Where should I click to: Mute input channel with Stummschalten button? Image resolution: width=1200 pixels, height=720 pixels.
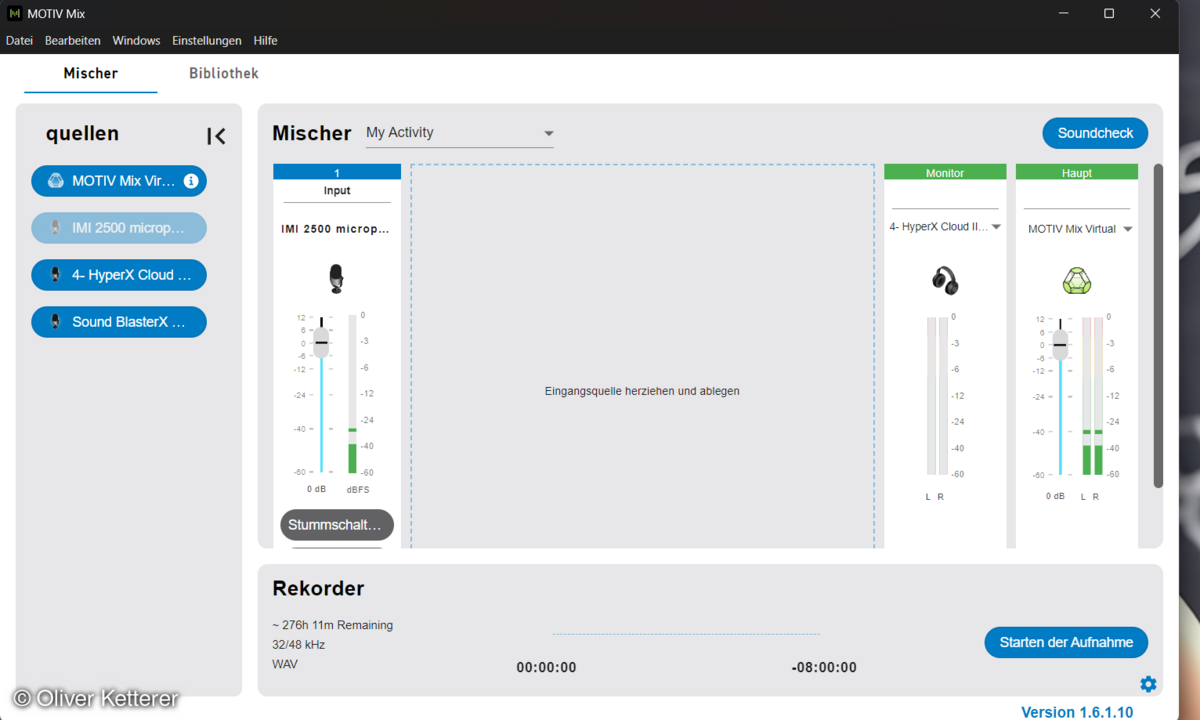337,525
